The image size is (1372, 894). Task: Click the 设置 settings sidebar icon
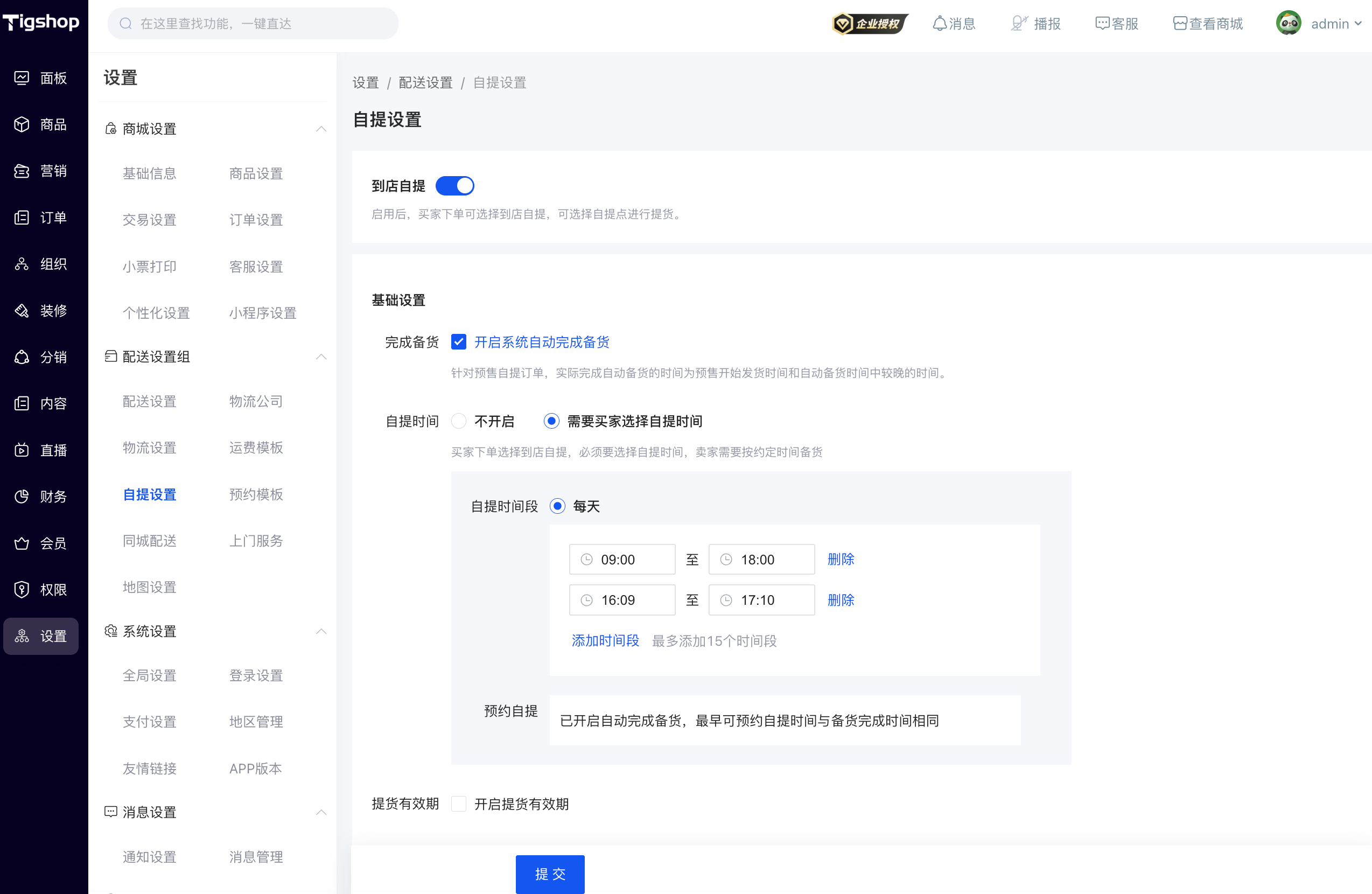click(x=22, y=637)
